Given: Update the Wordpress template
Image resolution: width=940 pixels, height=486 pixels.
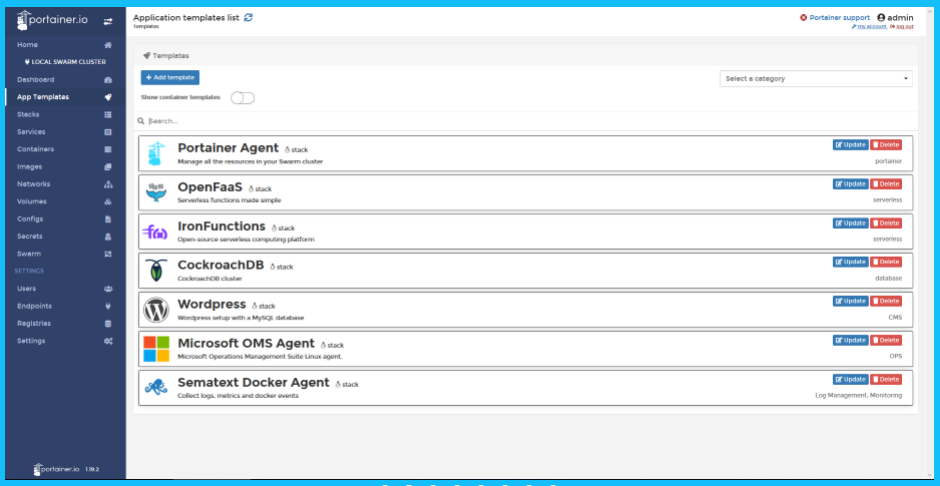Looking at the screenshot, I should (x=850, y=301).
